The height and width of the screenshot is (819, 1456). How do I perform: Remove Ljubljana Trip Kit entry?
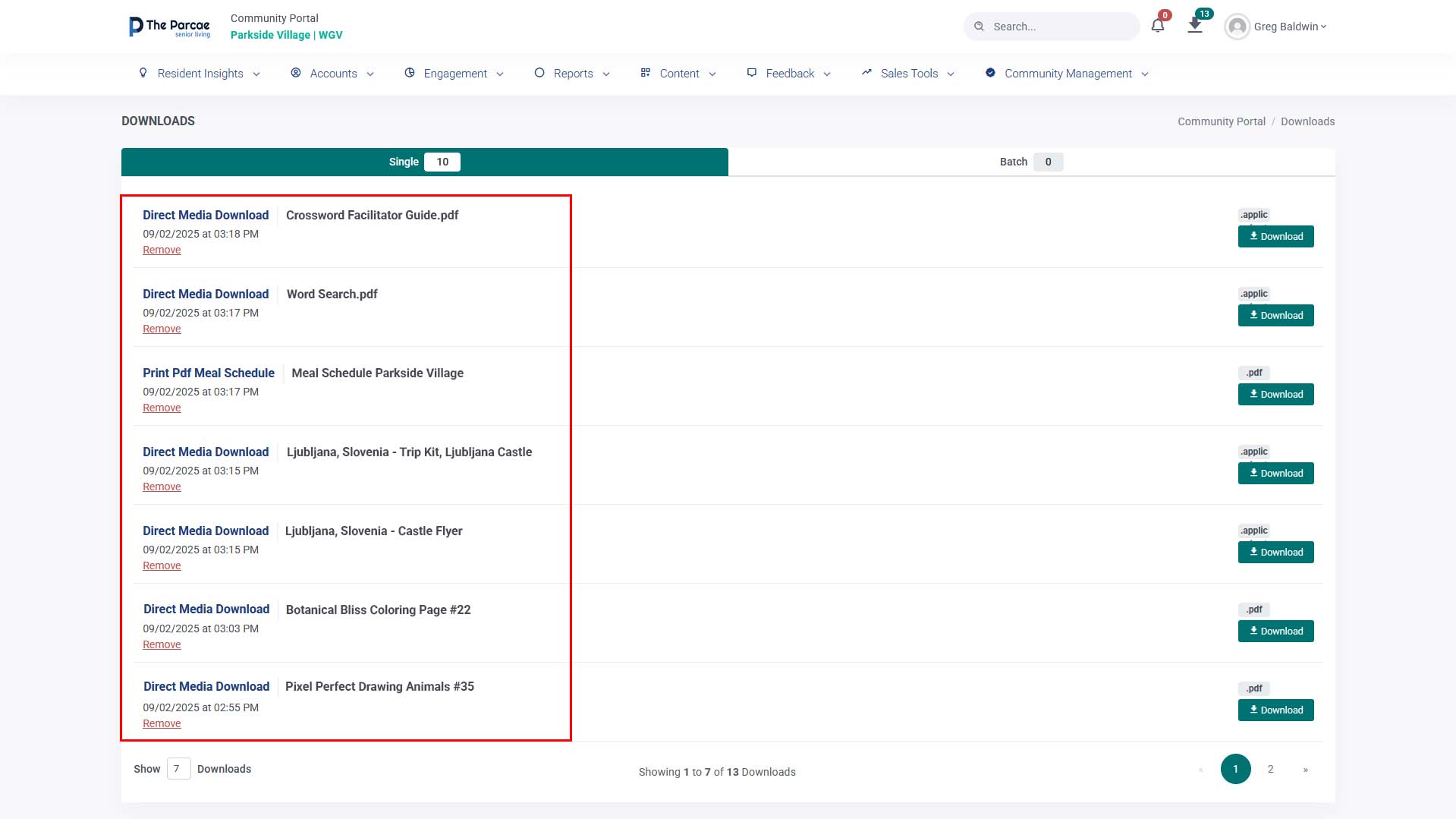tap(162, 487)
